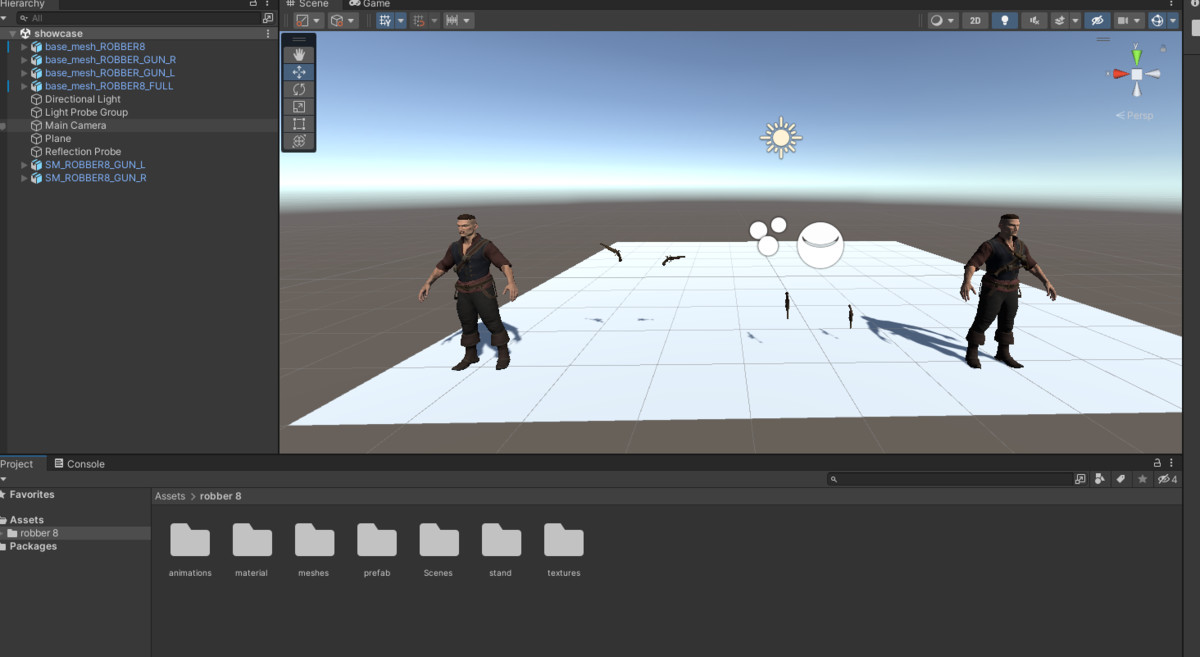
Task: Click the Project panel search field
Action: 950,480
